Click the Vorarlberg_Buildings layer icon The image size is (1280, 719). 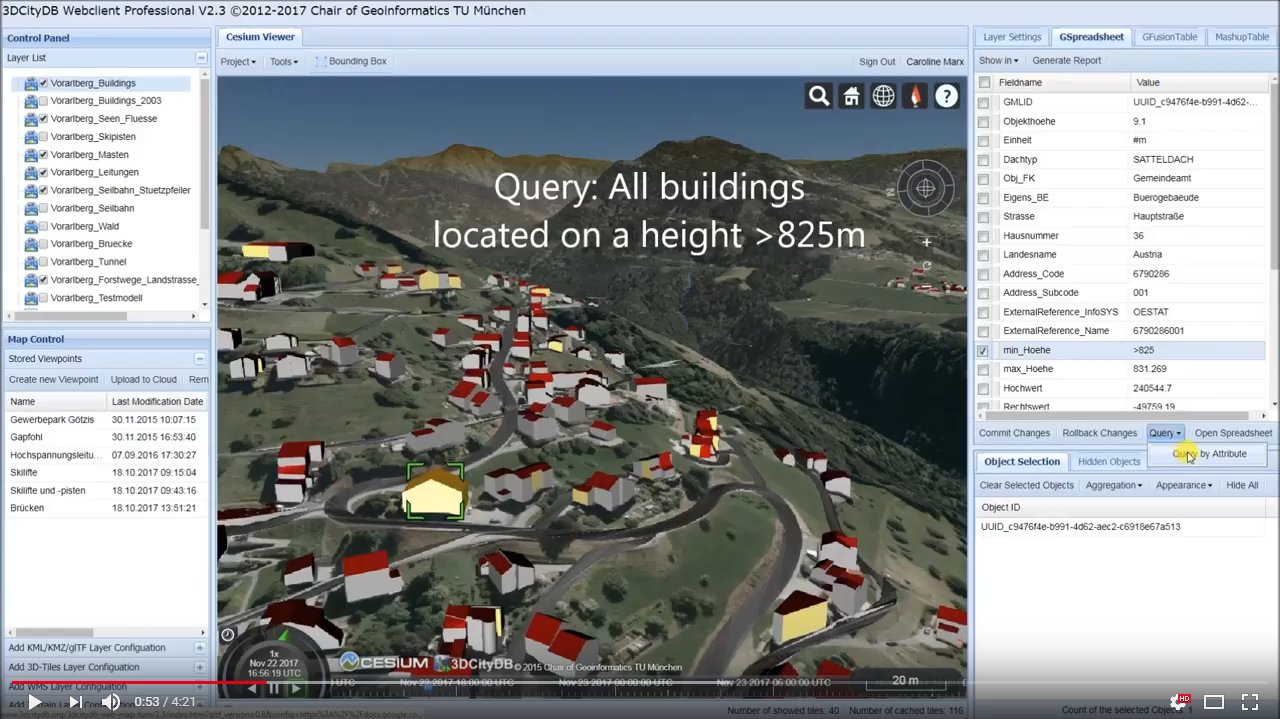pyautogui.click(x=31, y=84)
